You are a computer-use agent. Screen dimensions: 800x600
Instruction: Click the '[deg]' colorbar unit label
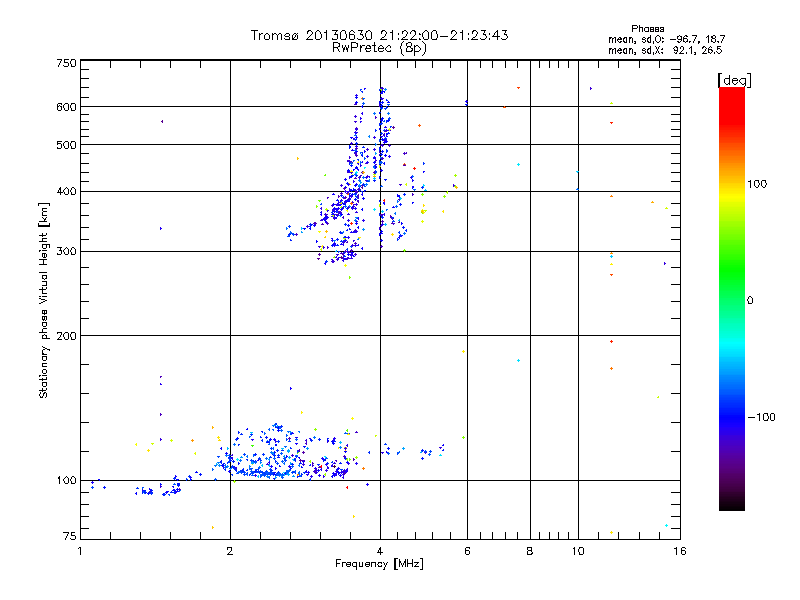click(734, 80)
